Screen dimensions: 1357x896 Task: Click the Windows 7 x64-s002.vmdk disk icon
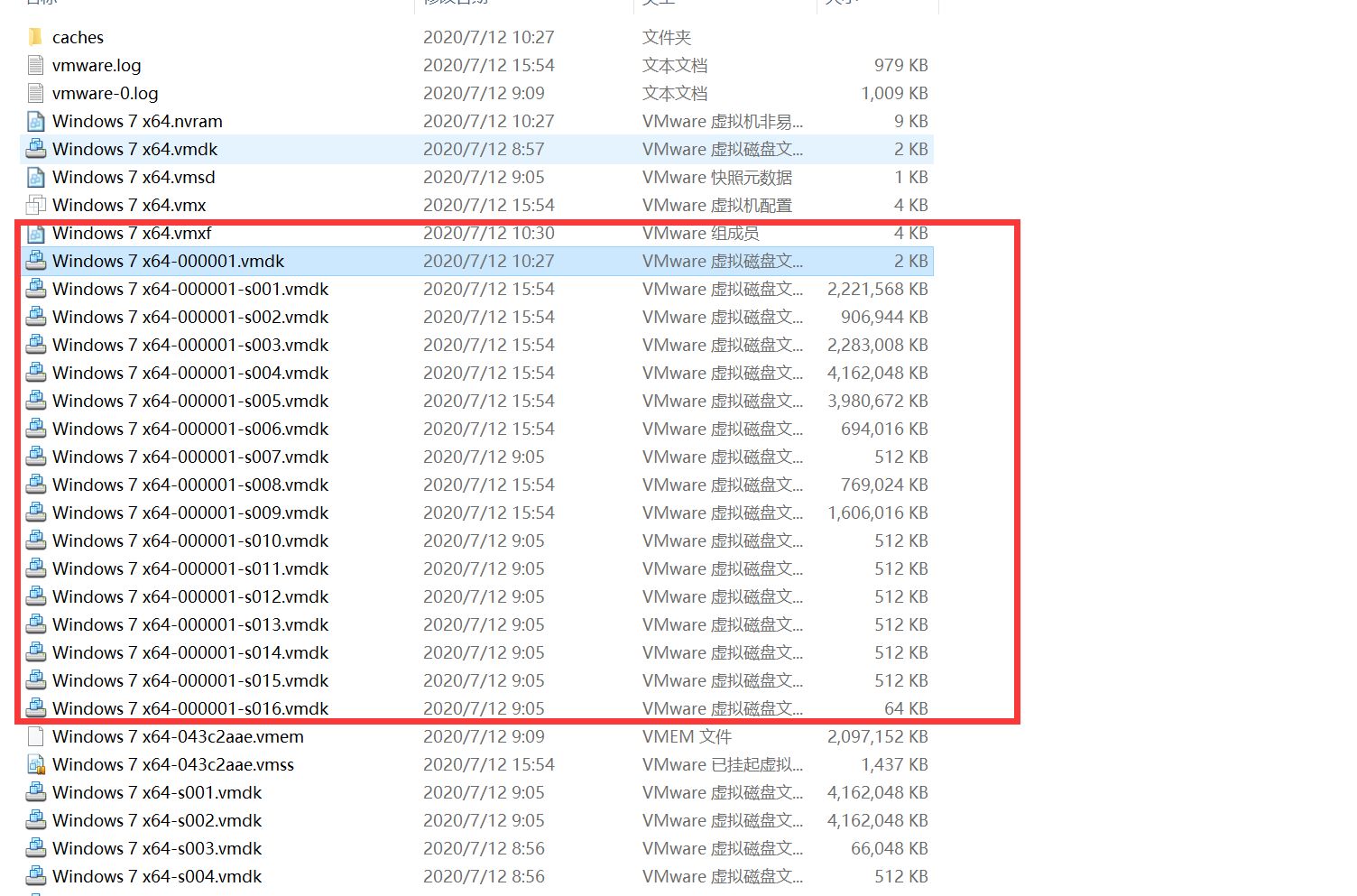[35, 820]
